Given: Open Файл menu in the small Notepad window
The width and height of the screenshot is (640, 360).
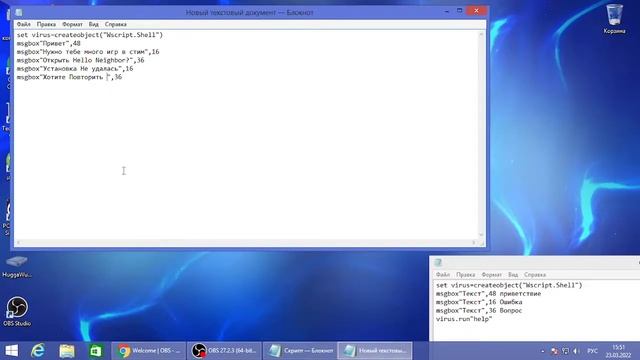Looking at the screenshot, I should tap(442, 275).
